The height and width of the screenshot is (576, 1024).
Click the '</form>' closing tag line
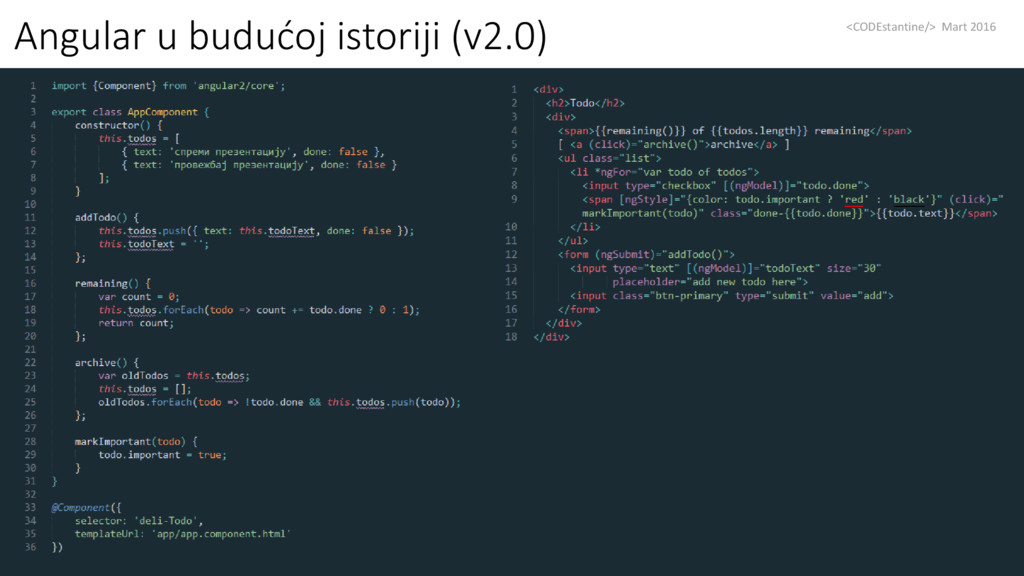579,309
